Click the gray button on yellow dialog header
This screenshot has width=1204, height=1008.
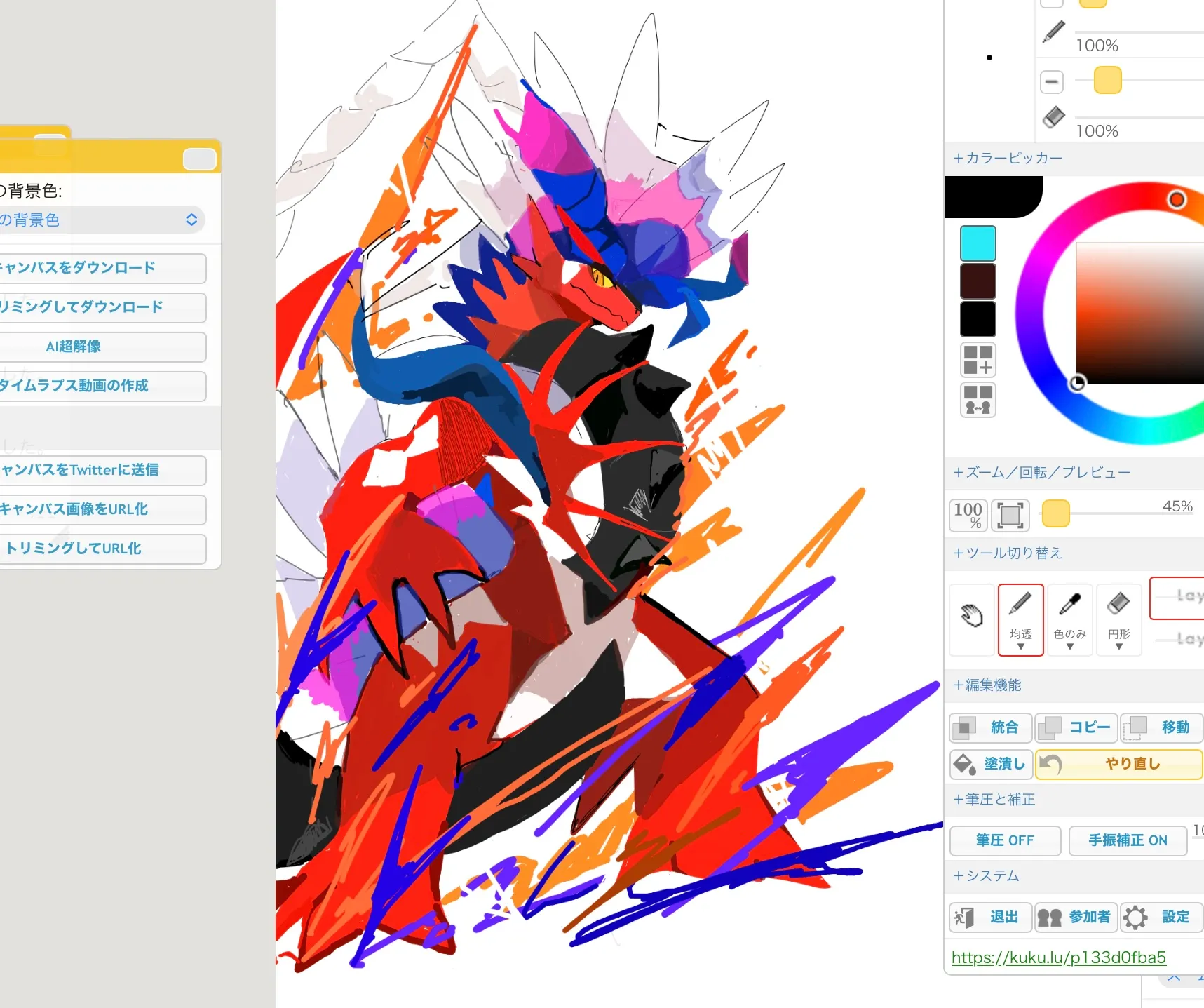pos(200,159)
